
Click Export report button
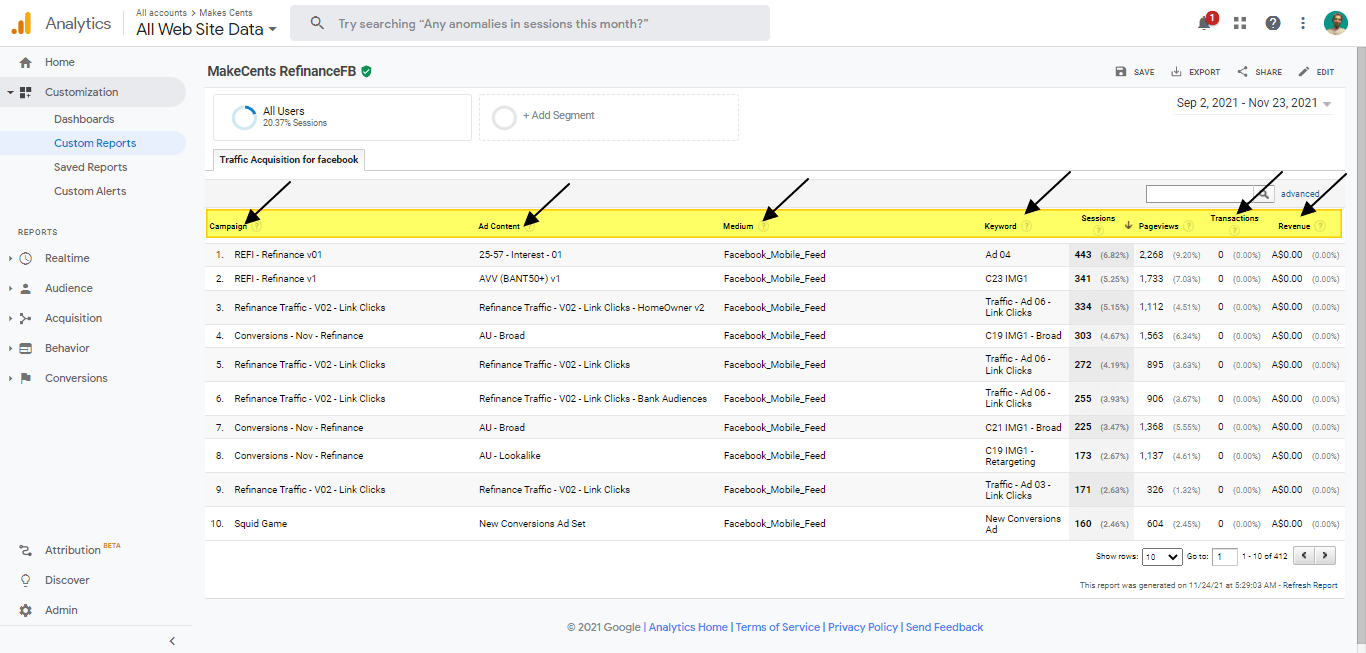tap(1195, 72)
